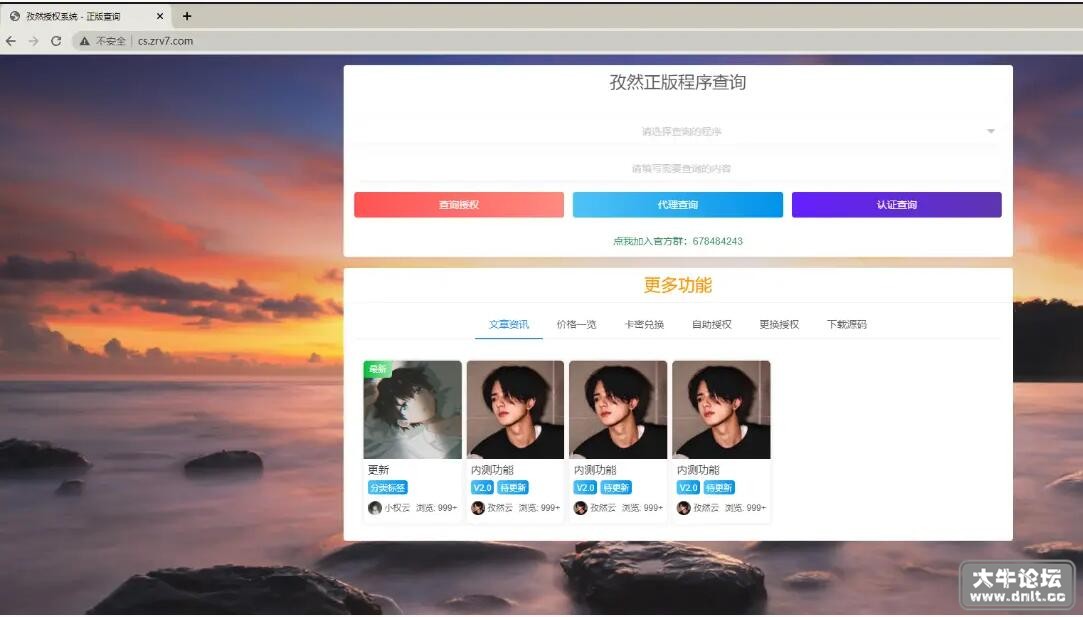Open the 下载源码 tab

(847, 324)
